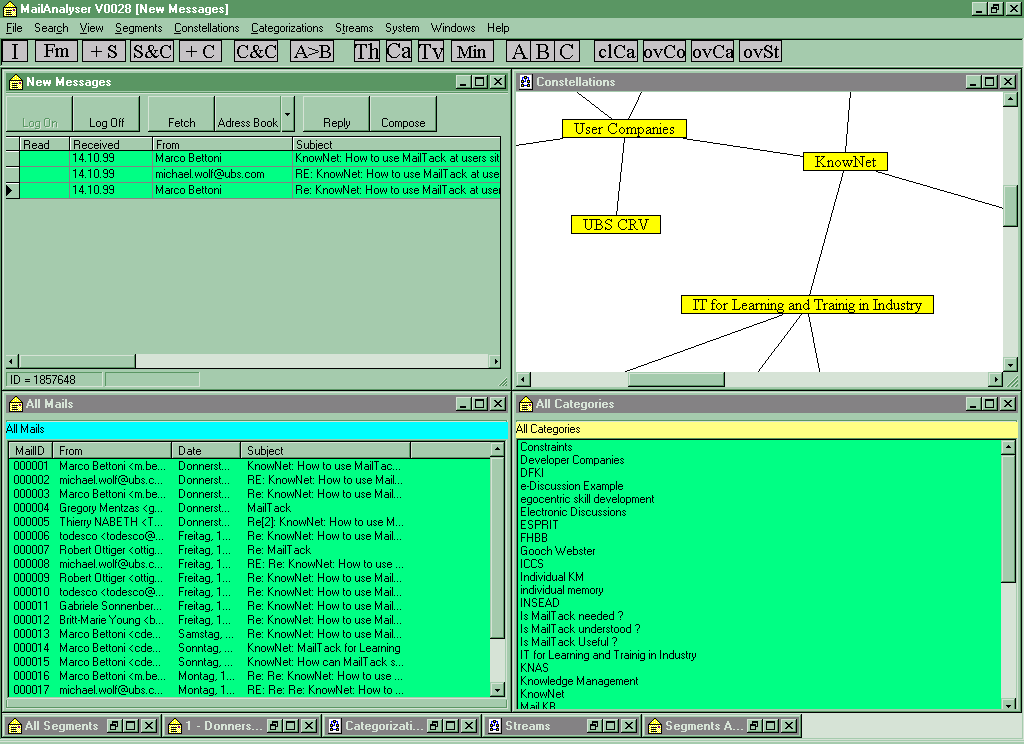This screenshot has height=744, width=1024.
Task: Restore the minimized Categorizati... window
Action: pos(433,726)
